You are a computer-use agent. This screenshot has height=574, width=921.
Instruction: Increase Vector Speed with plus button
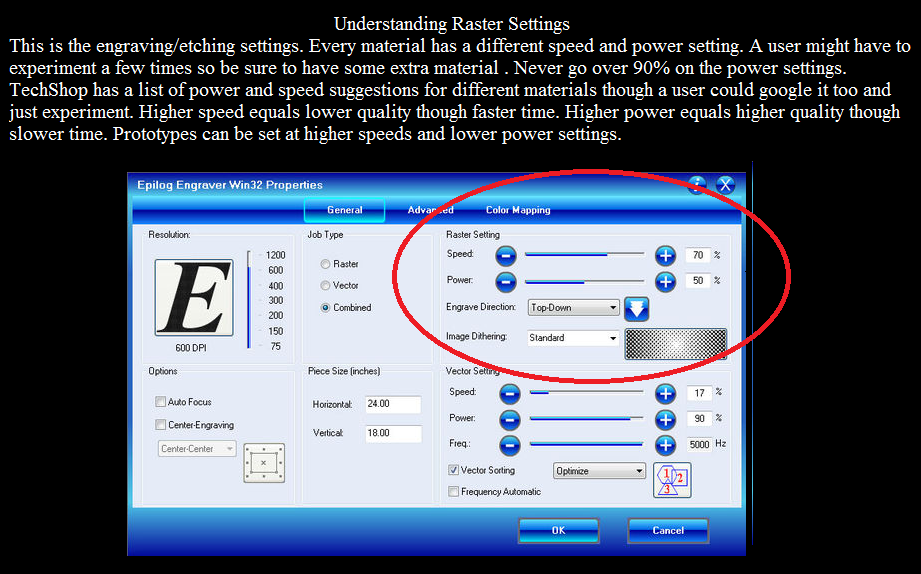[x=665, y=393]
